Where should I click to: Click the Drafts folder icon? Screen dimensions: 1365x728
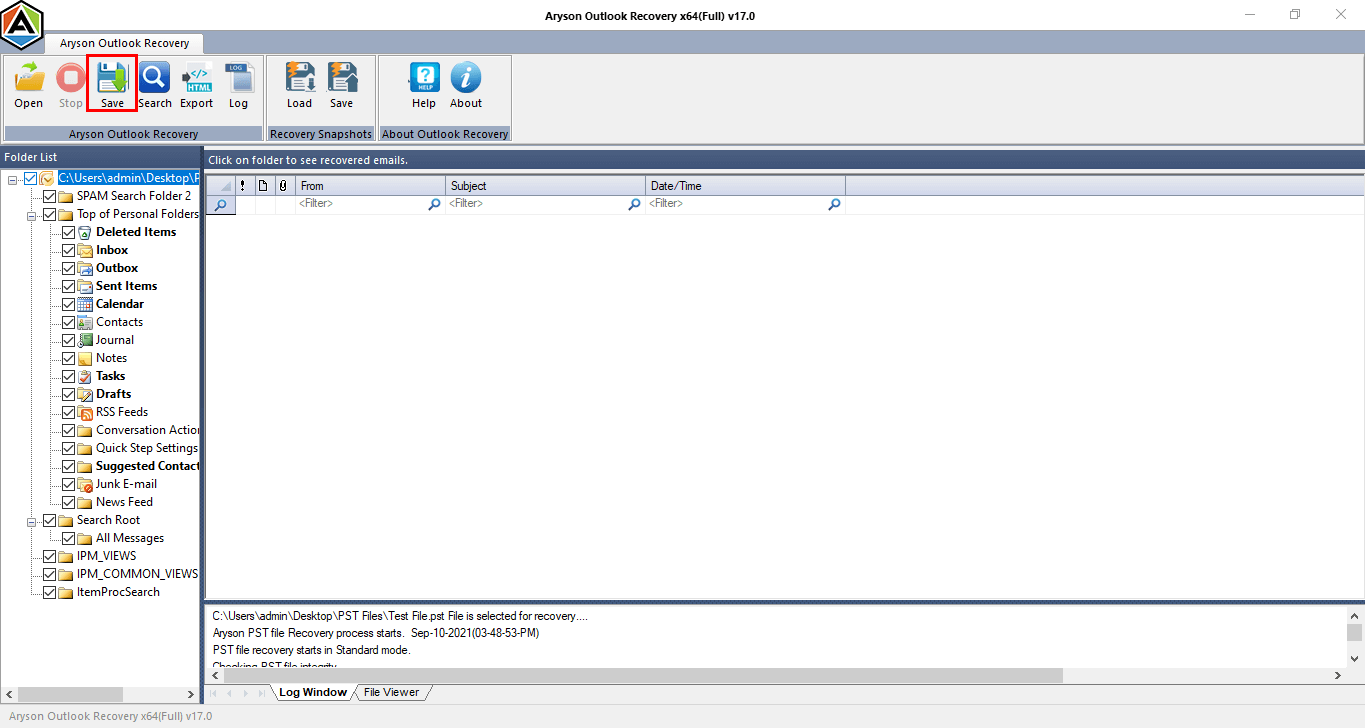click(85, 394)
